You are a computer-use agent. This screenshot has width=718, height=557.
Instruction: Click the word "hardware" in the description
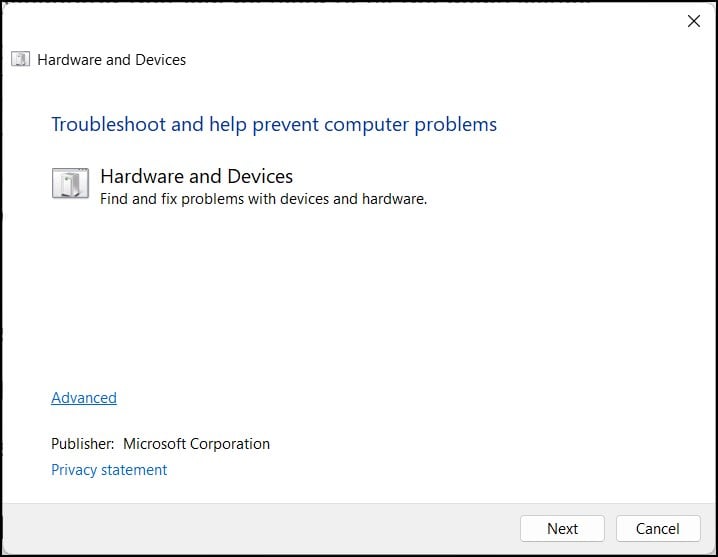coord(394,199)
